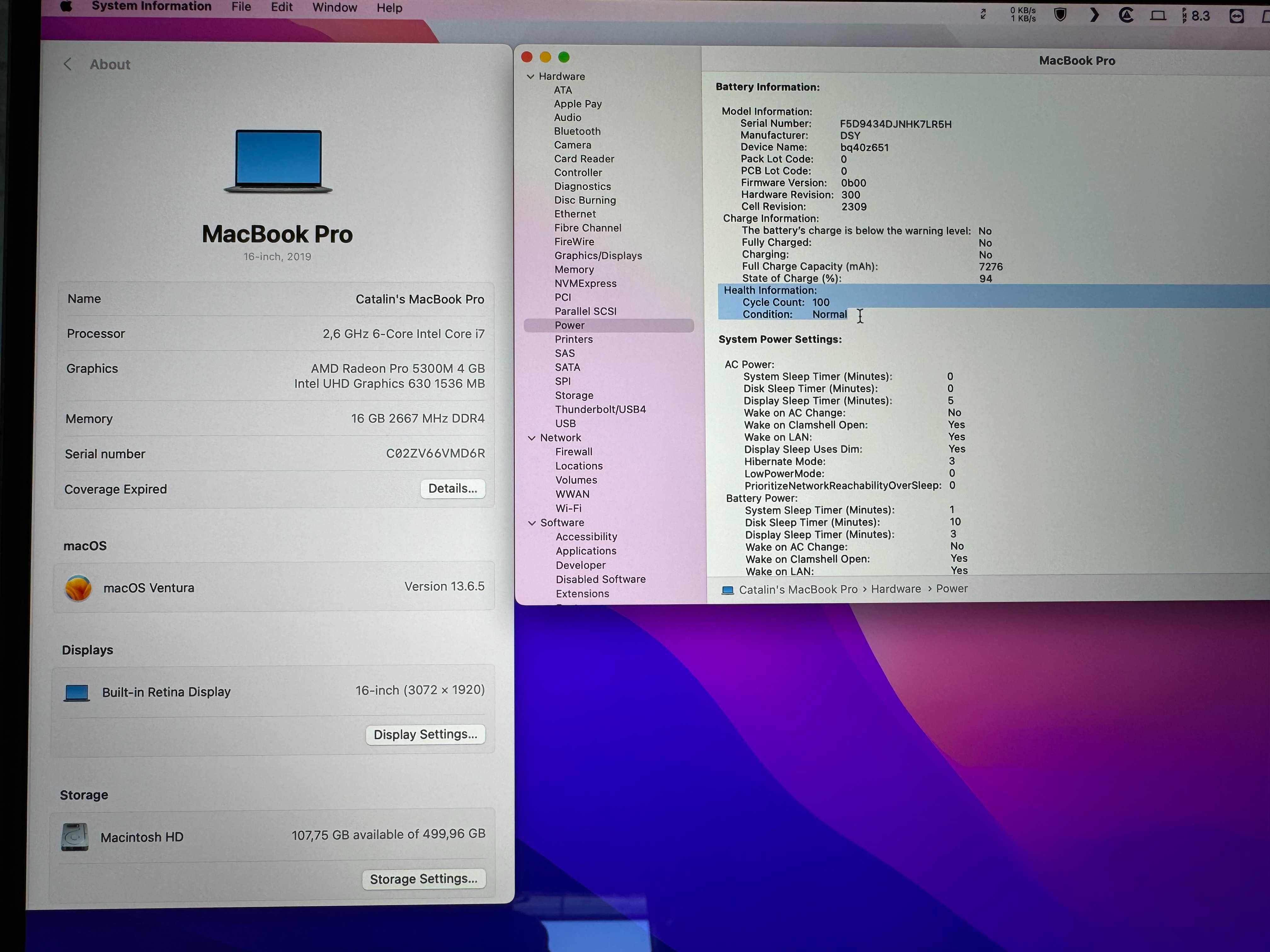Open the System Information app menu
This screenshot has width=1270, height=952.
[152, 6]
